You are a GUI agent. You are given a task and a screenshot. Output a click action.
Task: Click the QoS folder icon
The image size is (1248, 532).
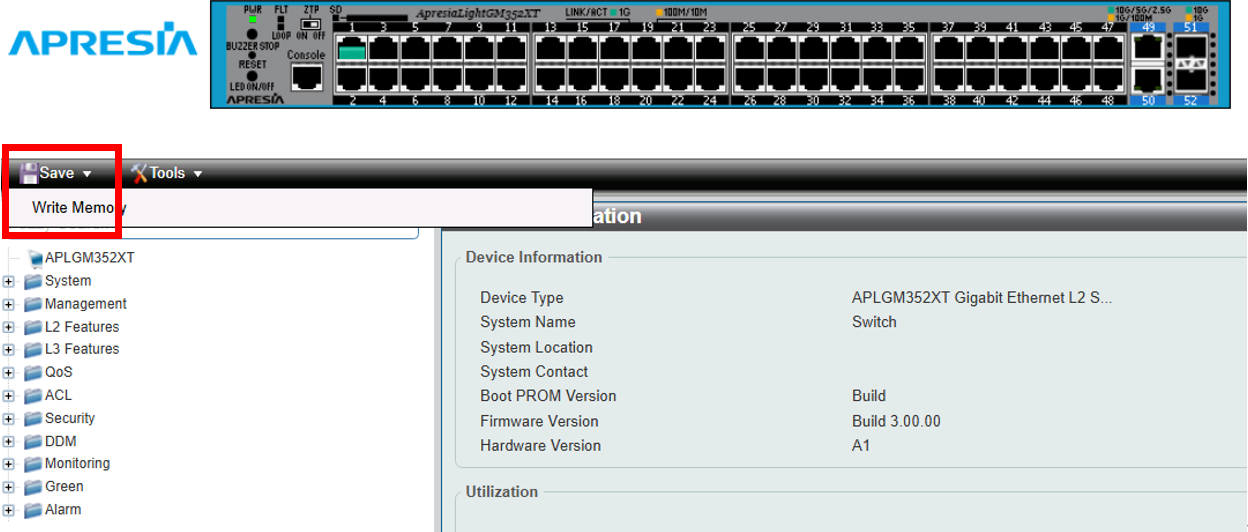(x=33, y=373)
